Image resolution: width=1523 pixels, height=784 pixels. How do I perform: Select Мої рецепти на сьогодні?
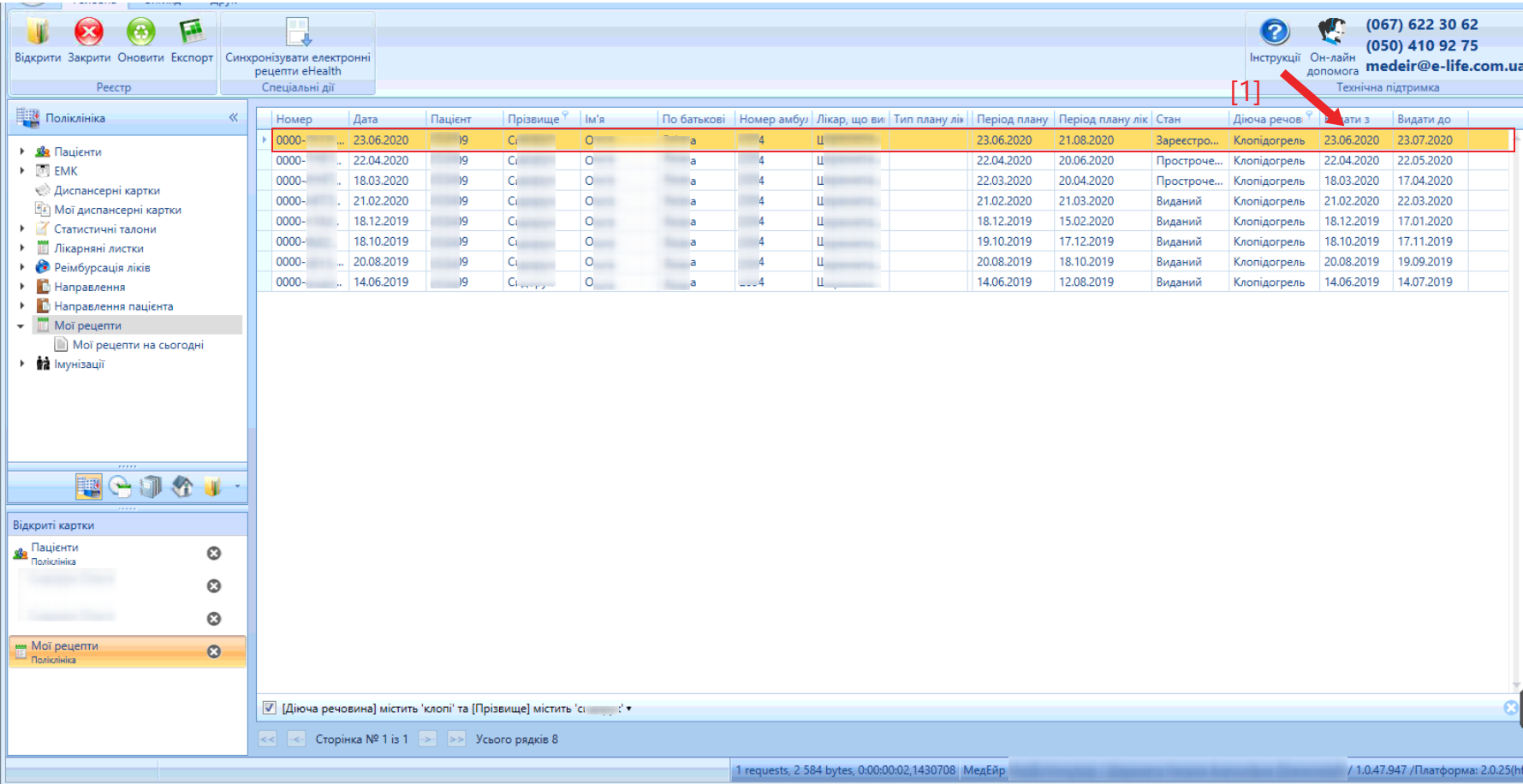[138, 345]
